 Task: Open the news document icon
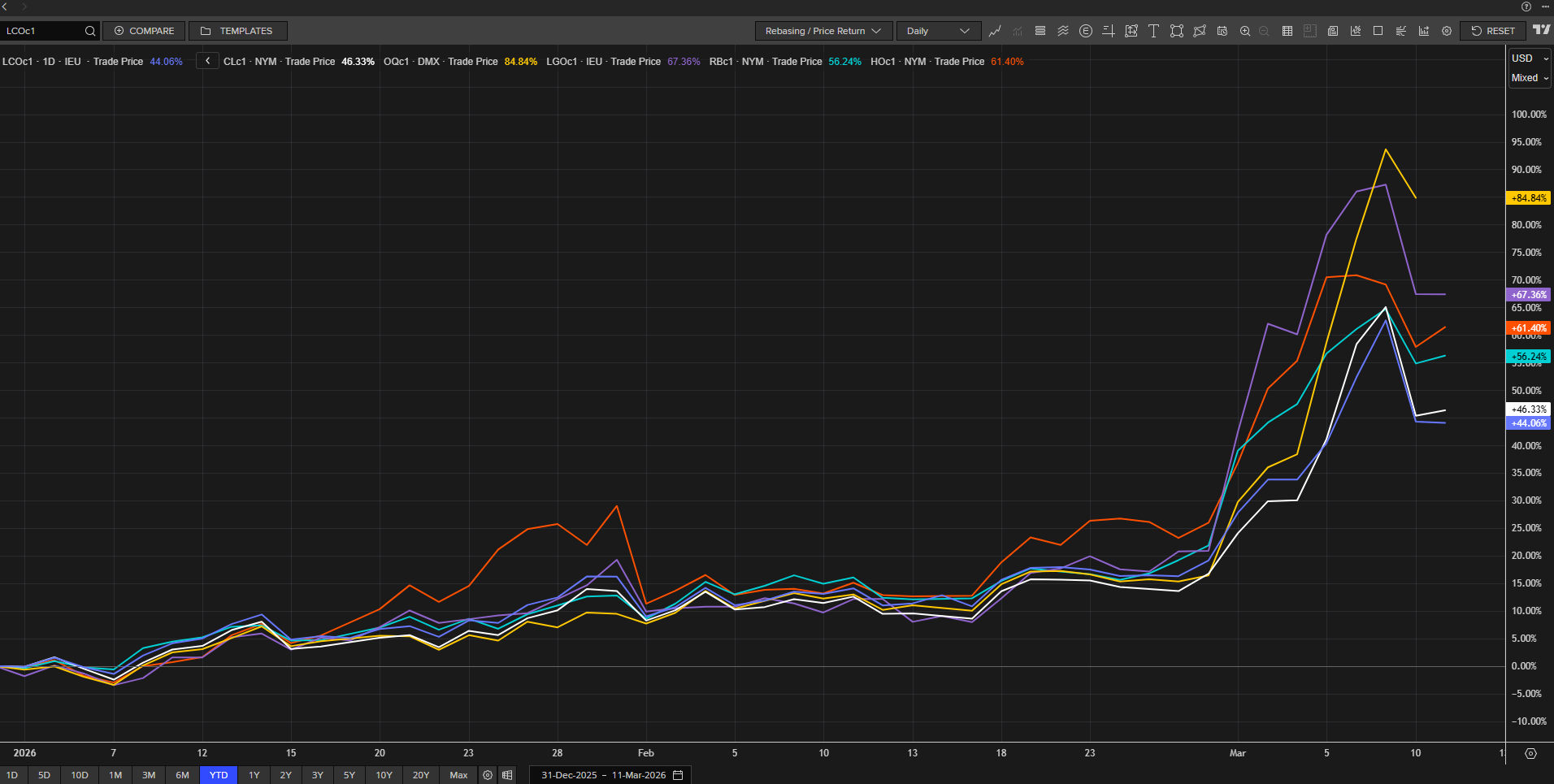(1333, 31)
